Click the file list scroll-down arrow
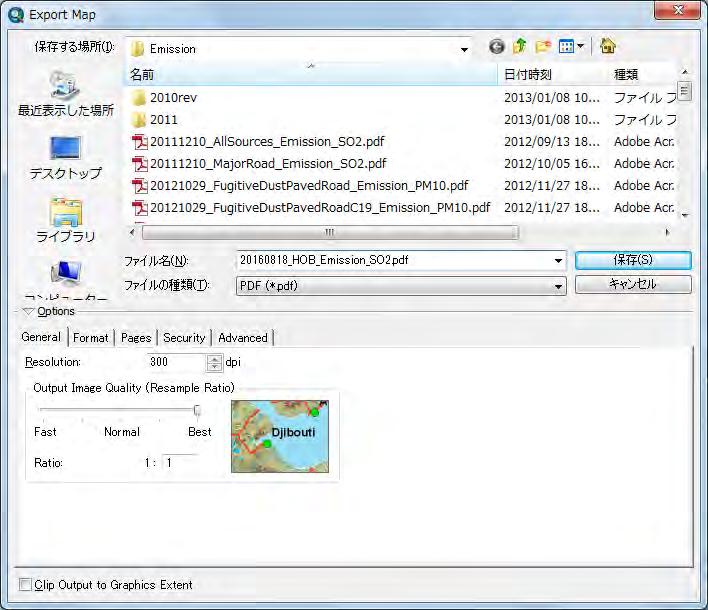Viewport: 708px width, 610px height. pos(685,216)
